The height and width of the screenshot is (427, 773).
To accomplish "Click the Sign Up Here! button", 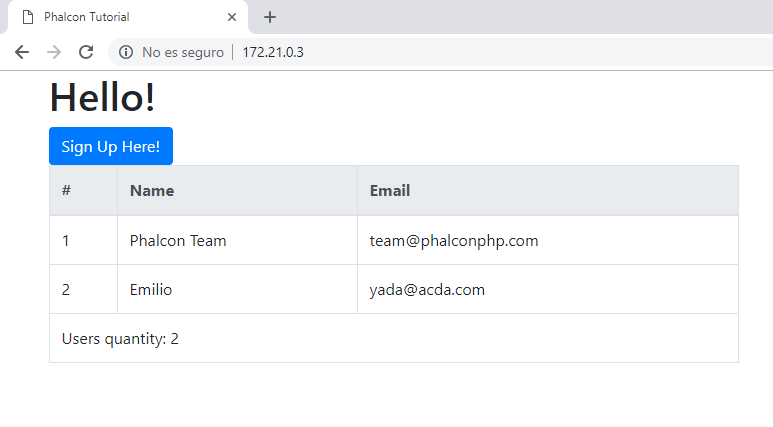I will tap(111, 146).
